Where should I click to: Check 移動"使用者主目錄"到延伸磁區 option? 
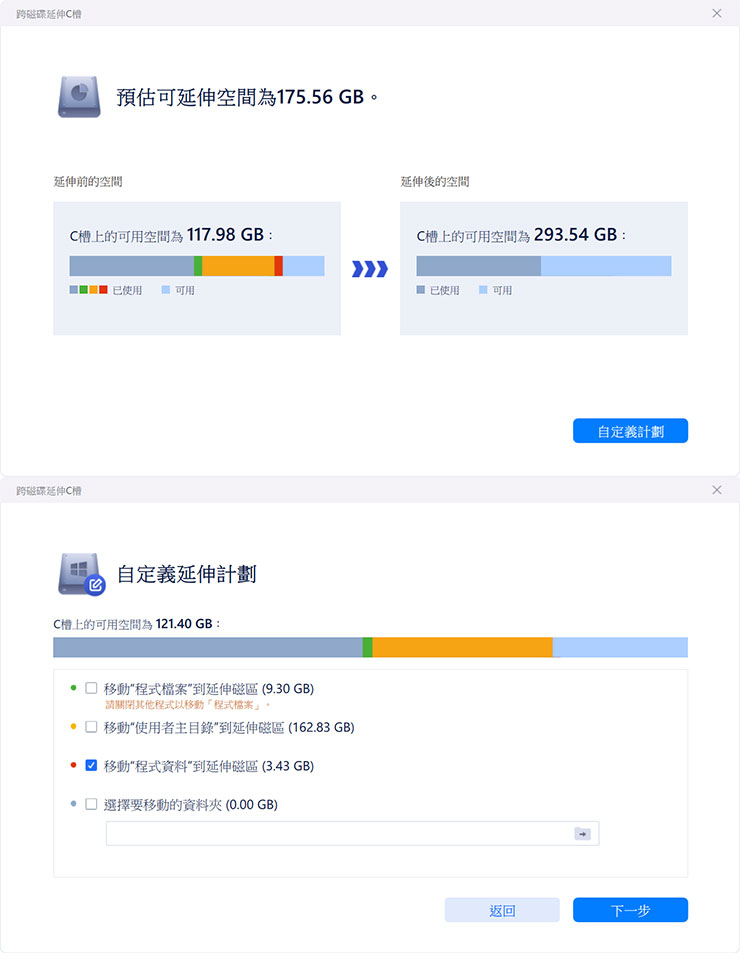91,727
